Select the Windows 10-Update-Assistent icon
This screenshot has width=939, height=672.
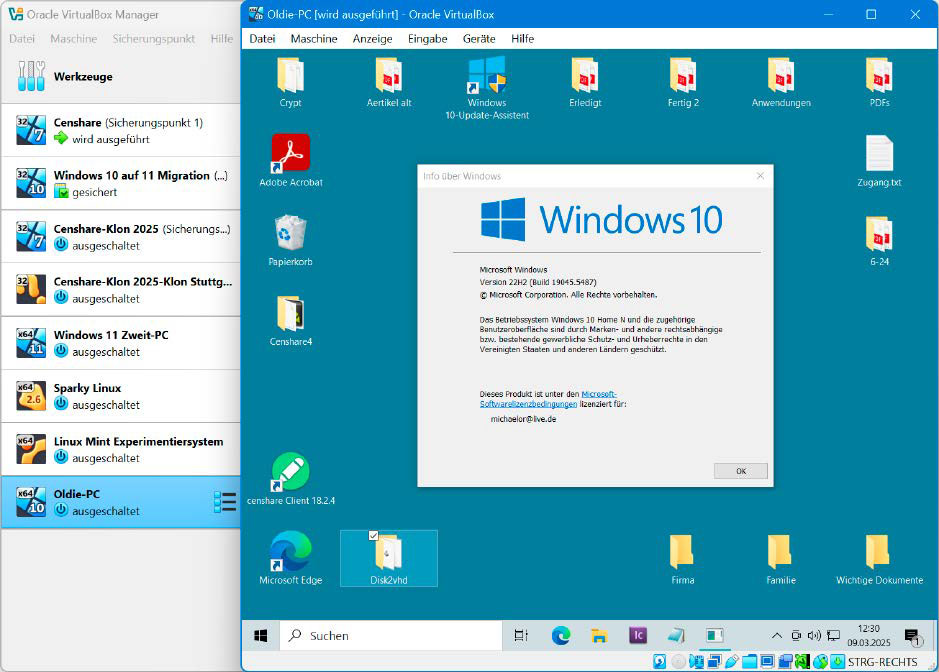[x=487, y=77]
